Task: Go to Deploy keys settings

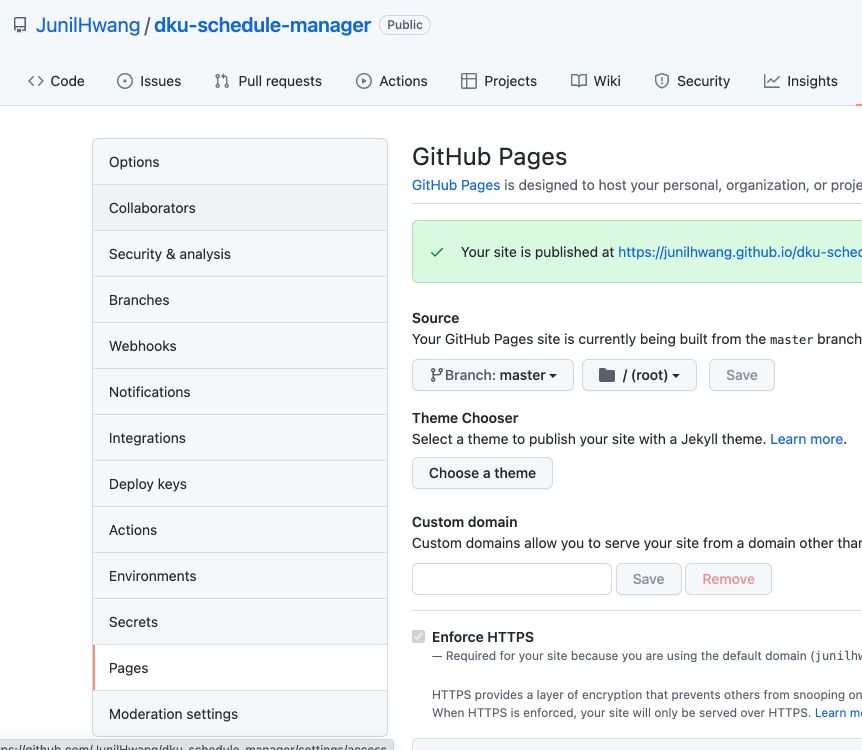Action: click(240, 484)
